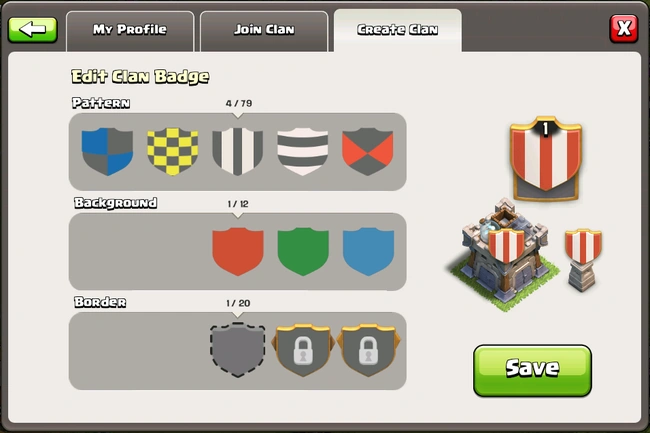The image size is (650, 433).
Task: Go back using the green arrow button
Action: (x=32, y=30)
